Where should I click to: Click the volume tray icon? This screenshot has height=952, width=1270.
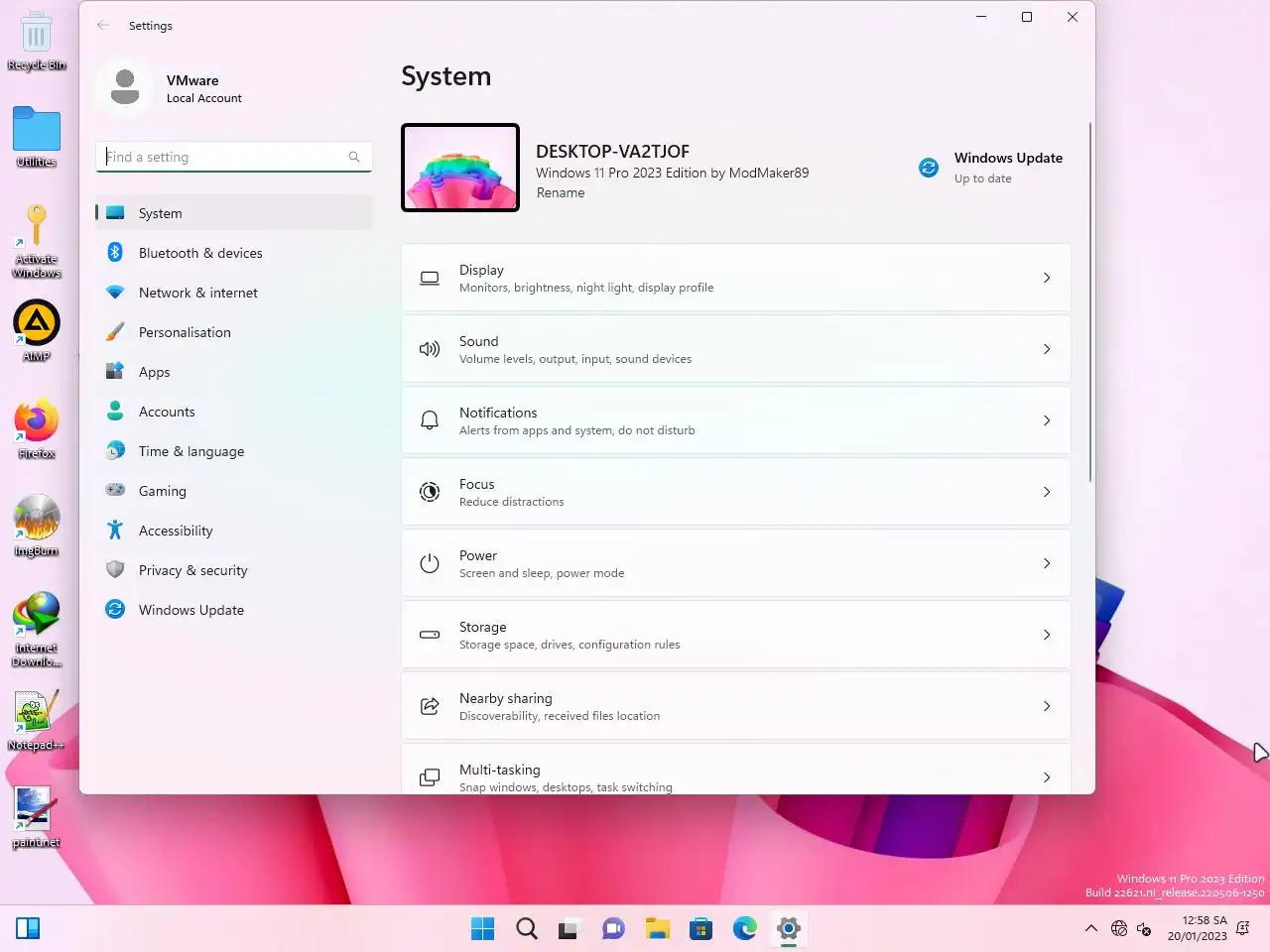(1144, 928)
